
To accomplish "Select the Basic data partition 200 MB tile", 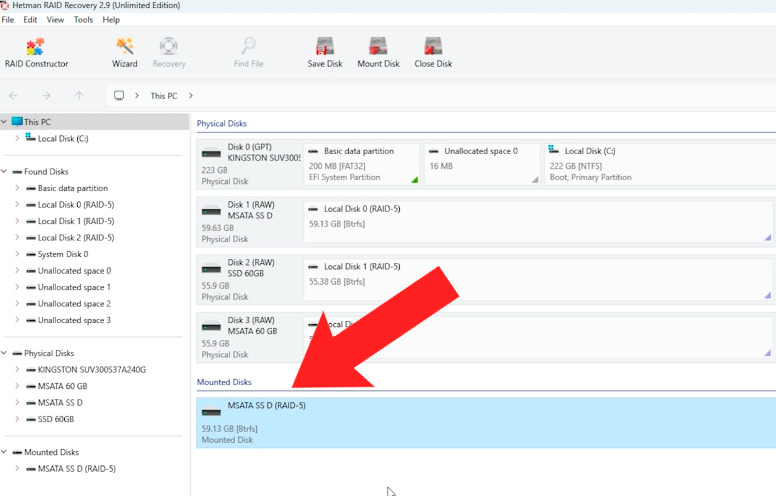I will [x=362, y=164].
